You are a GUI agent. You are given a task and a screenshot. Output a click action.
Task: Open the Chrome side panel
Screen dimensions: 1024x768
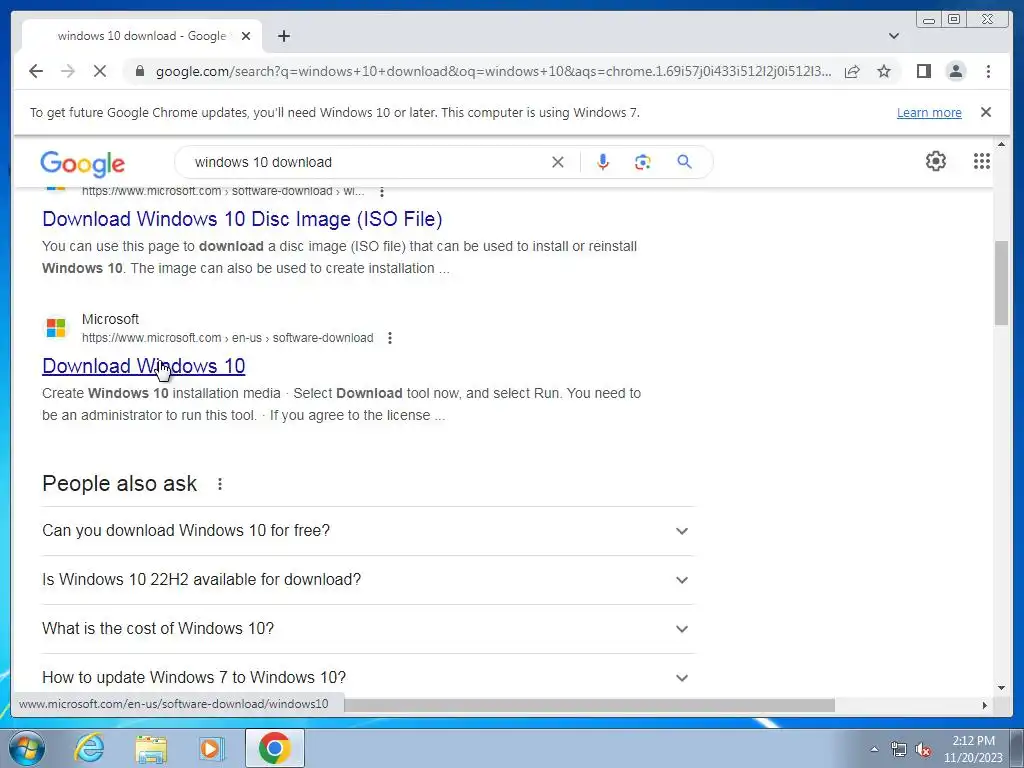point(923,71)
